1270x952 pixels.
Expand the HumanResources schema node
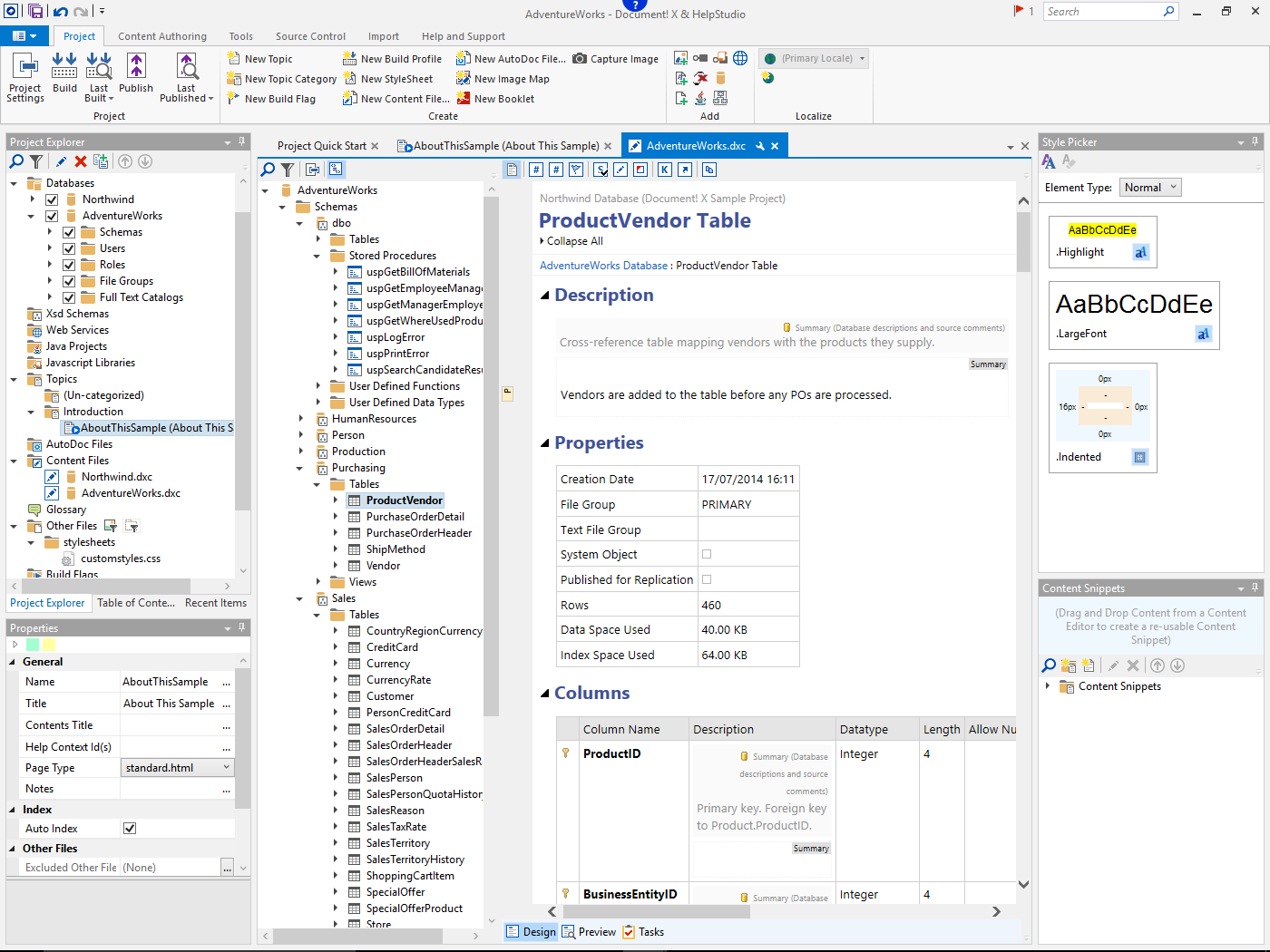click(301, 419)
